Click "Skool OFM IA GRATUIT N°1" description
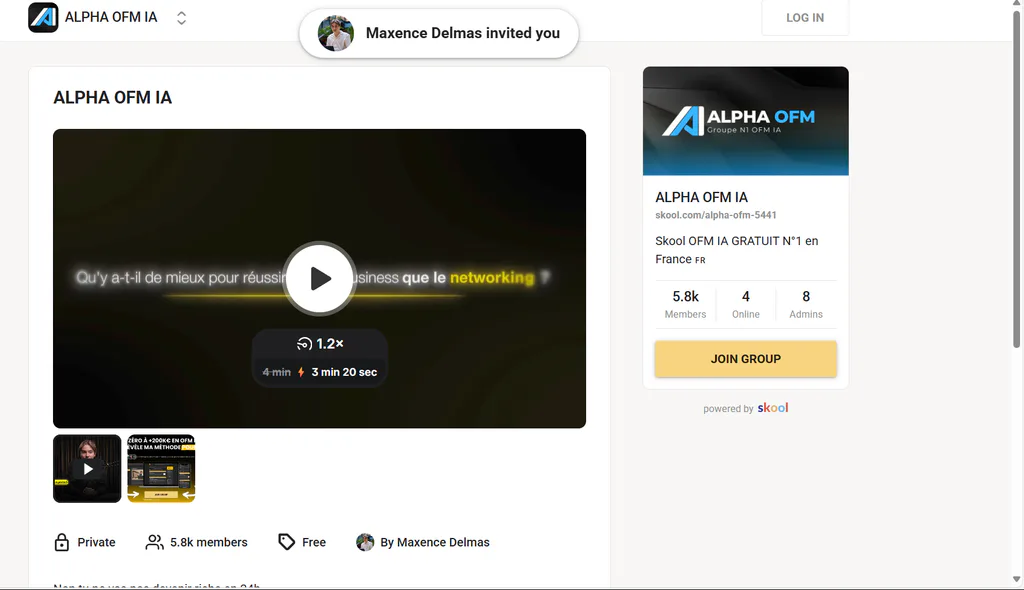This screenshot has height=590, width=1024. point(737,250)
